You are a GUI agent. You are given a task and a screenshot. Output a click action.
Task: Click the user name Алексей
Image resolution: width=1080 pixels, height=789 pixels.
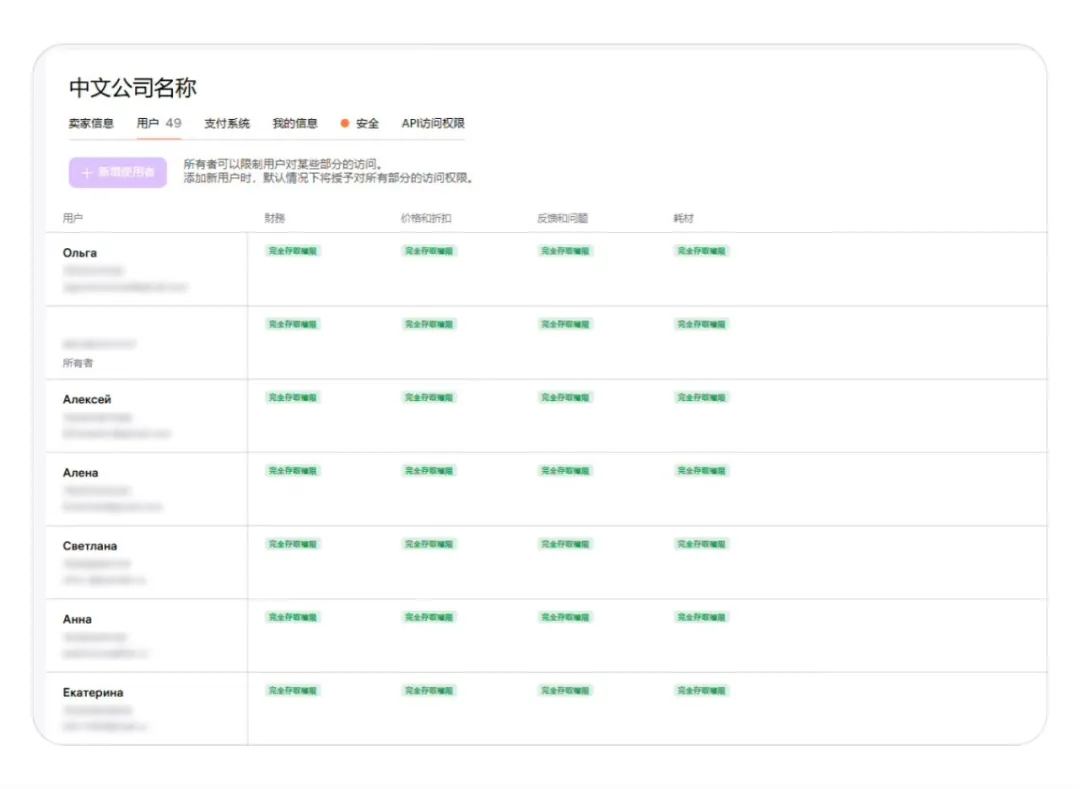(87, 400)
